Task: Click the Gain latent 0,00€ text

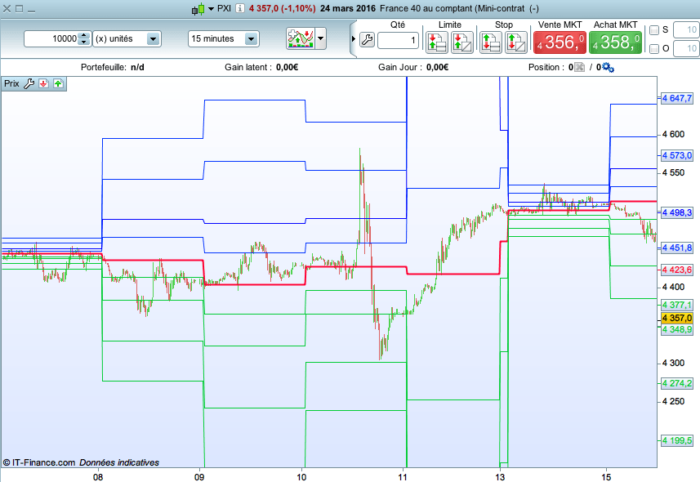Action: 261,67
